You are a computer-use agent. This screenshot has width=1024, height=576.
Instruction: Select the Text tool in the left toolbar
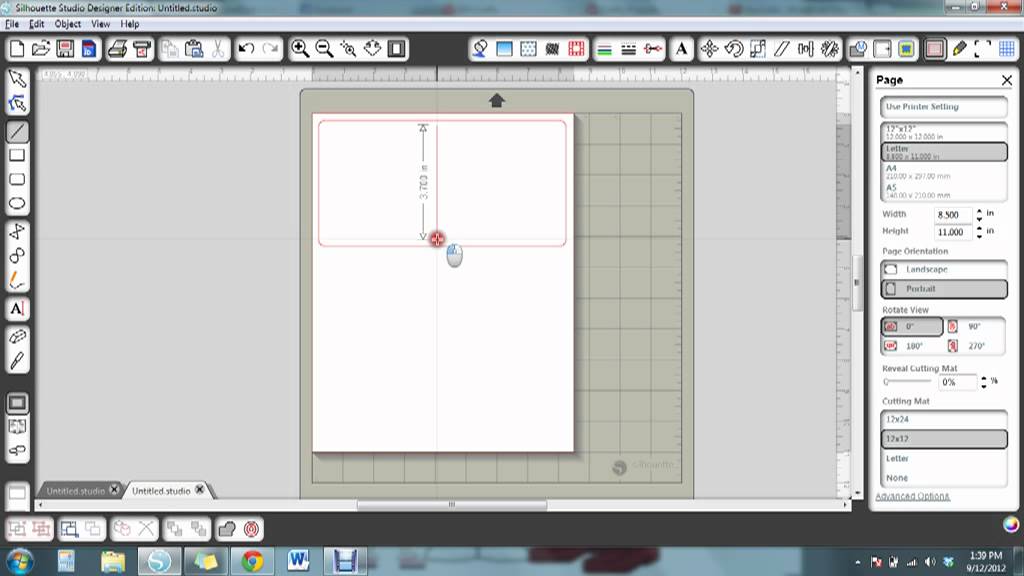[x=17, y=309]
